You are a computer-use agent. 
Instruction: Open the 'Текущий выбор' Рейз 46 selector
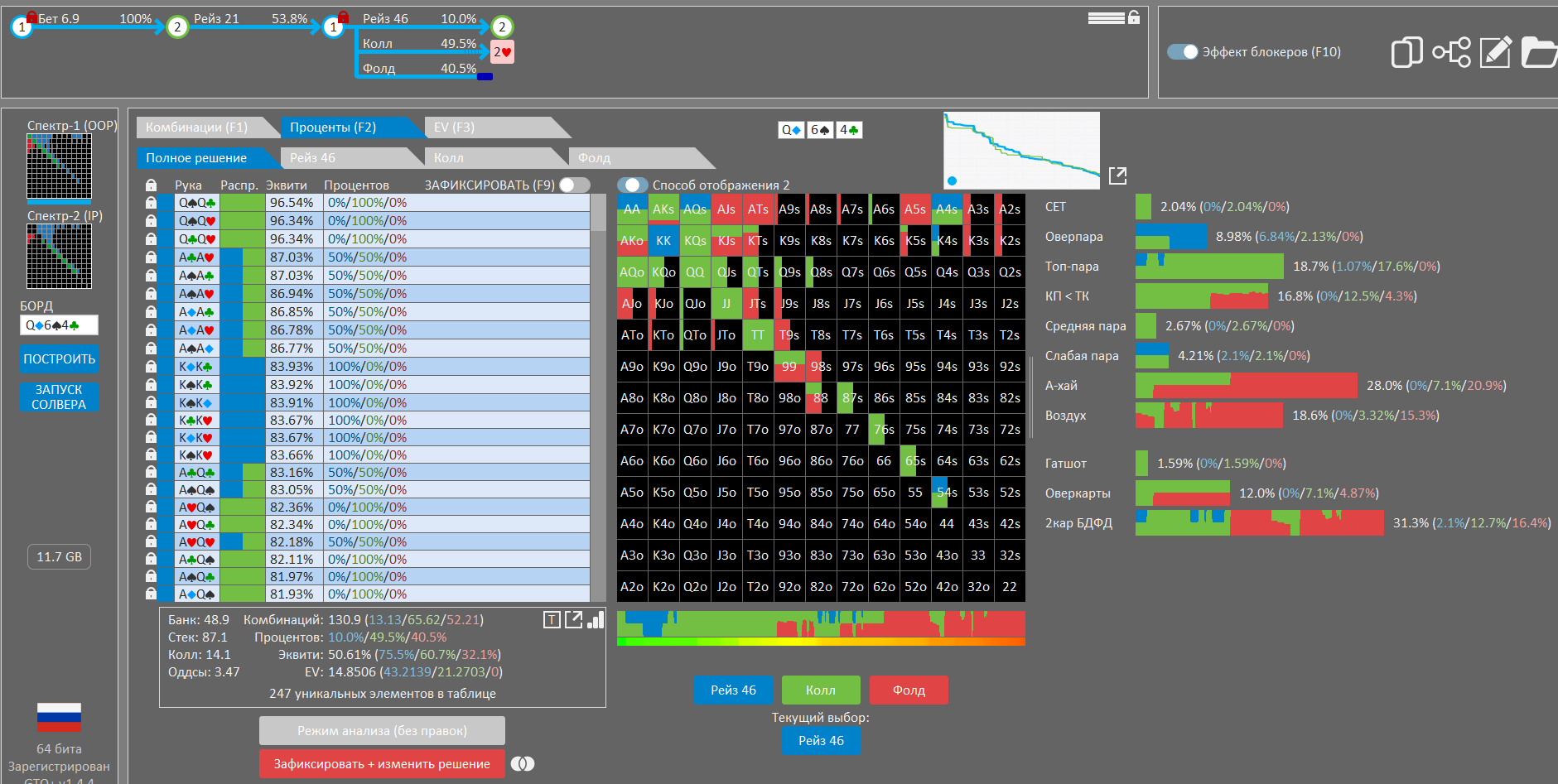point(820,741)
